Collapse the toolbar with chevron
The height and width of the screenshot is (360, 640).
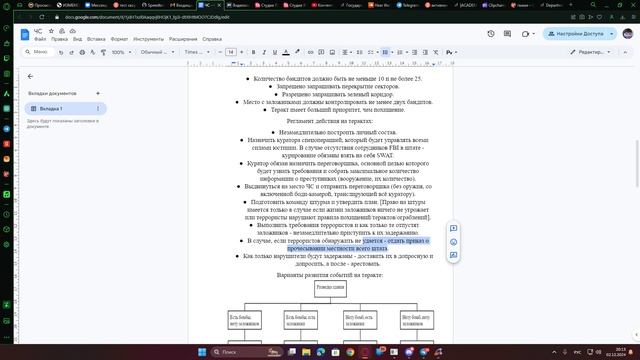pos(625,52)
